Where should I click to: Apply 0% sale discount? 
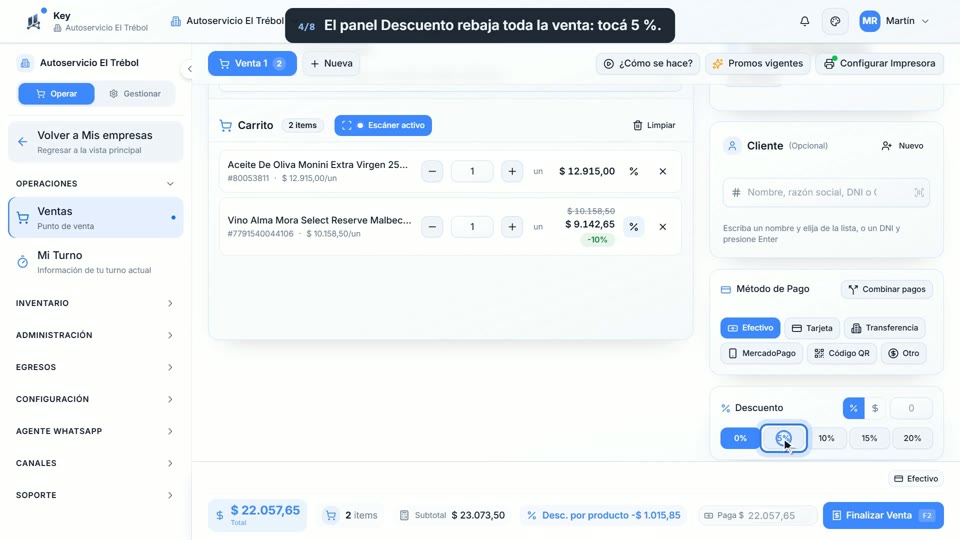point(740,438)
